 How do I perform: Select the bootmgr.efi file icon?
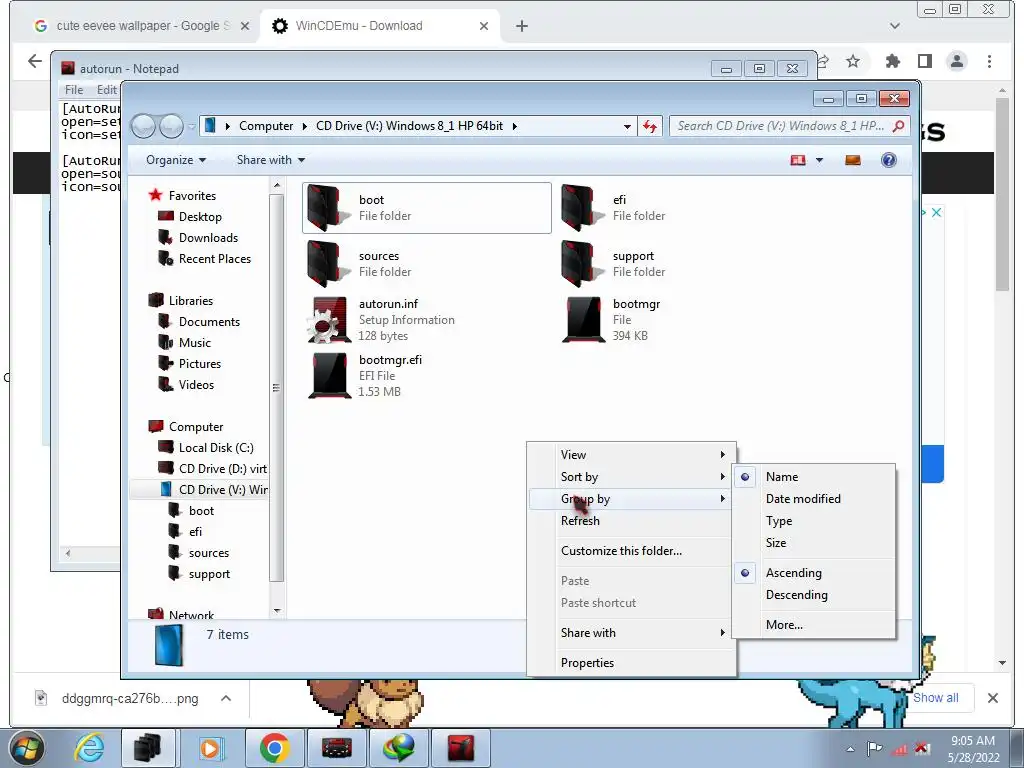328,376
